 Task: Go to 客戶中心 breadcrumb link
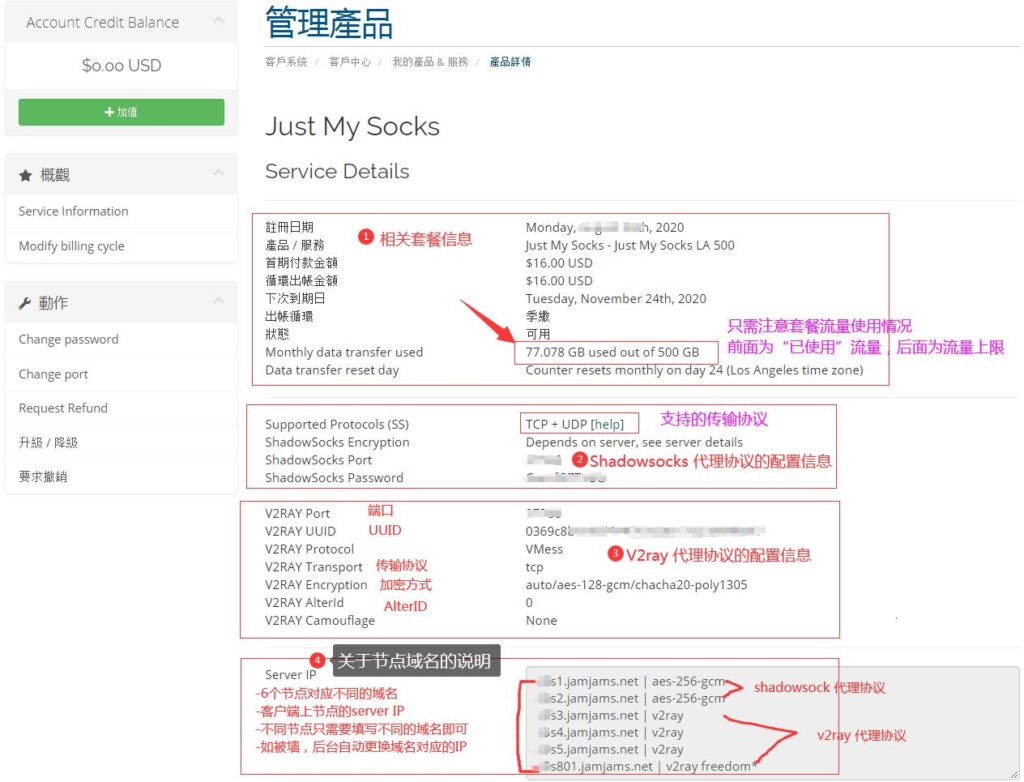click(x=349, y=61)
